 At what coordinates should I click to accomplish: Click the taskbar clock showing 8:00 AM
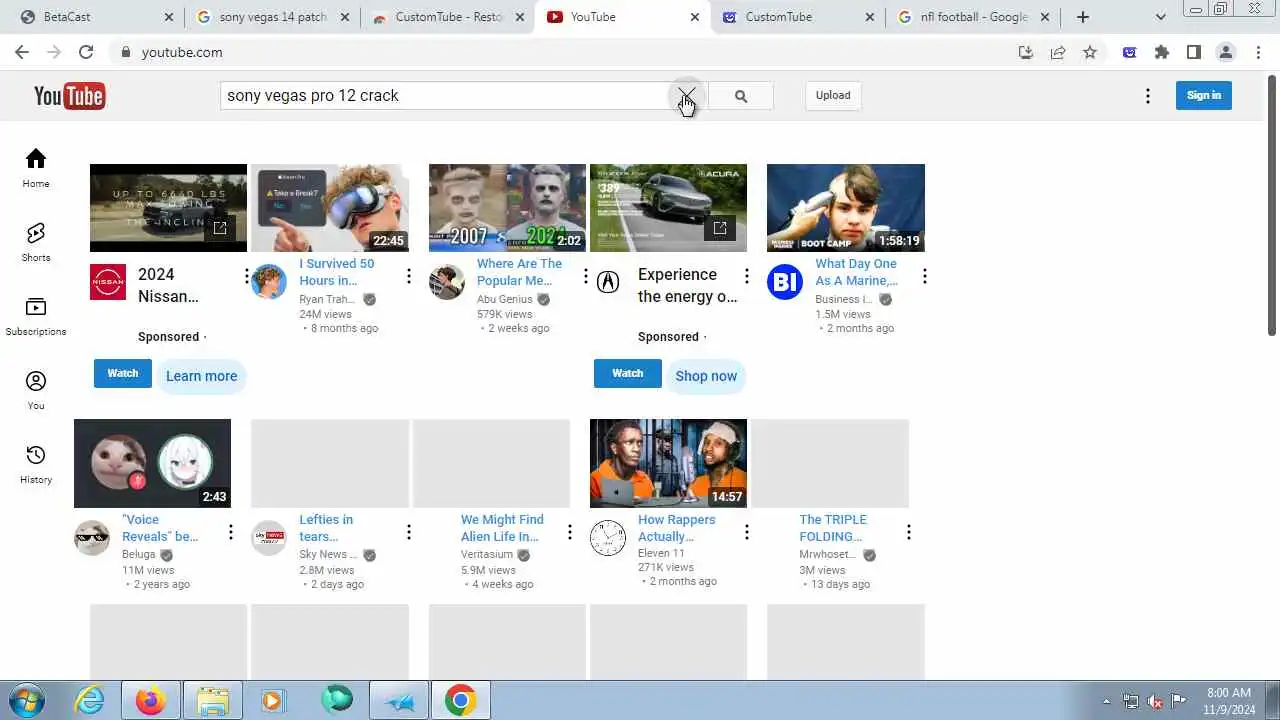pyautogui.click(x=1229, y=701)
